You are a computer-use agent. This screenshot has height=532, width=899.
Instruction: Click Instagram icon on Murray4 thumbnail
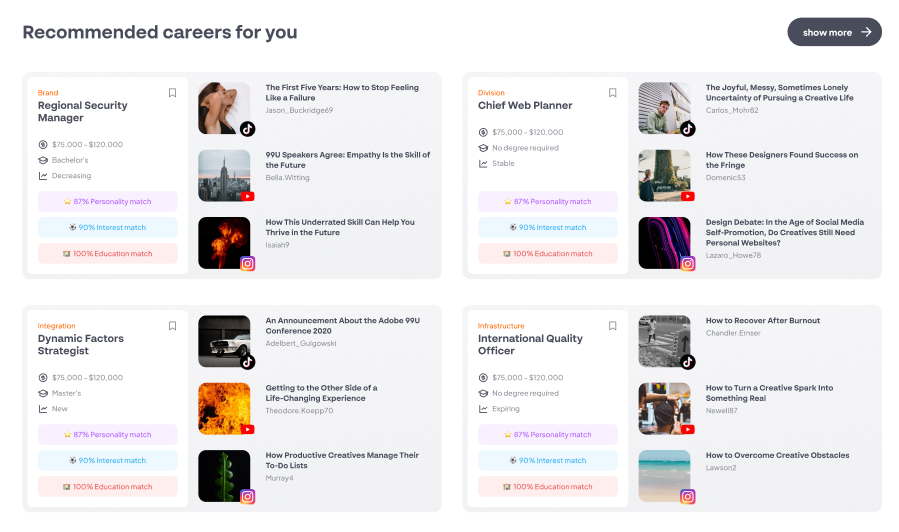247,497
